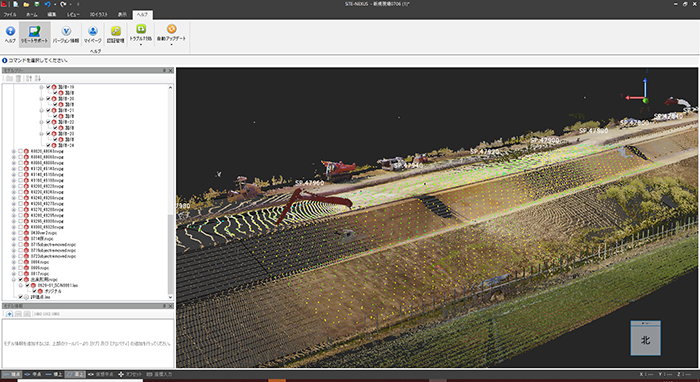The height and width of the screenshot is (382, 700).
Task: Click the model tree vertical scrollbar thumb
Action: pos(170,252)
